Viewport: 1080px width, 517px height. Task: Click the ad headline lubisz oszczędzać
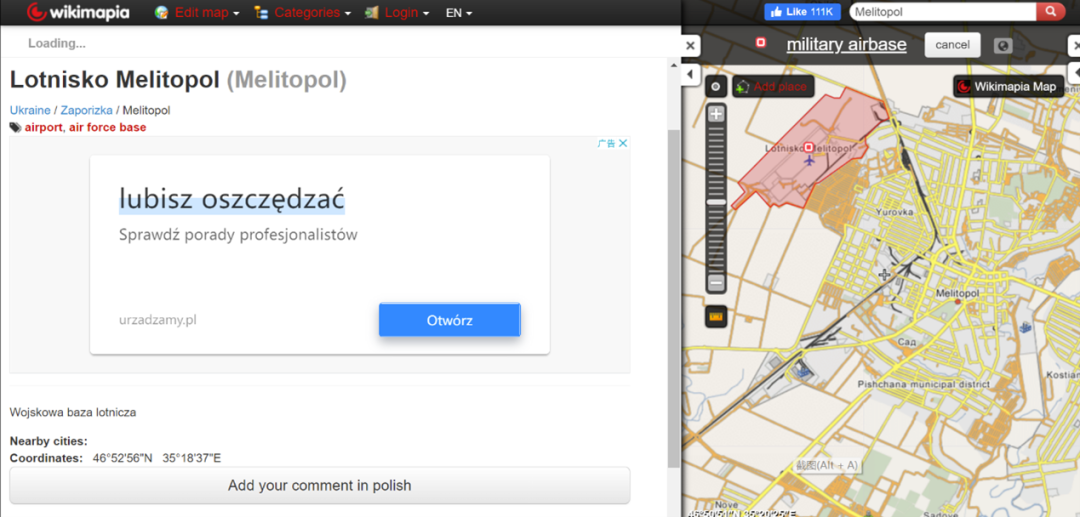[x=231, y=198]
